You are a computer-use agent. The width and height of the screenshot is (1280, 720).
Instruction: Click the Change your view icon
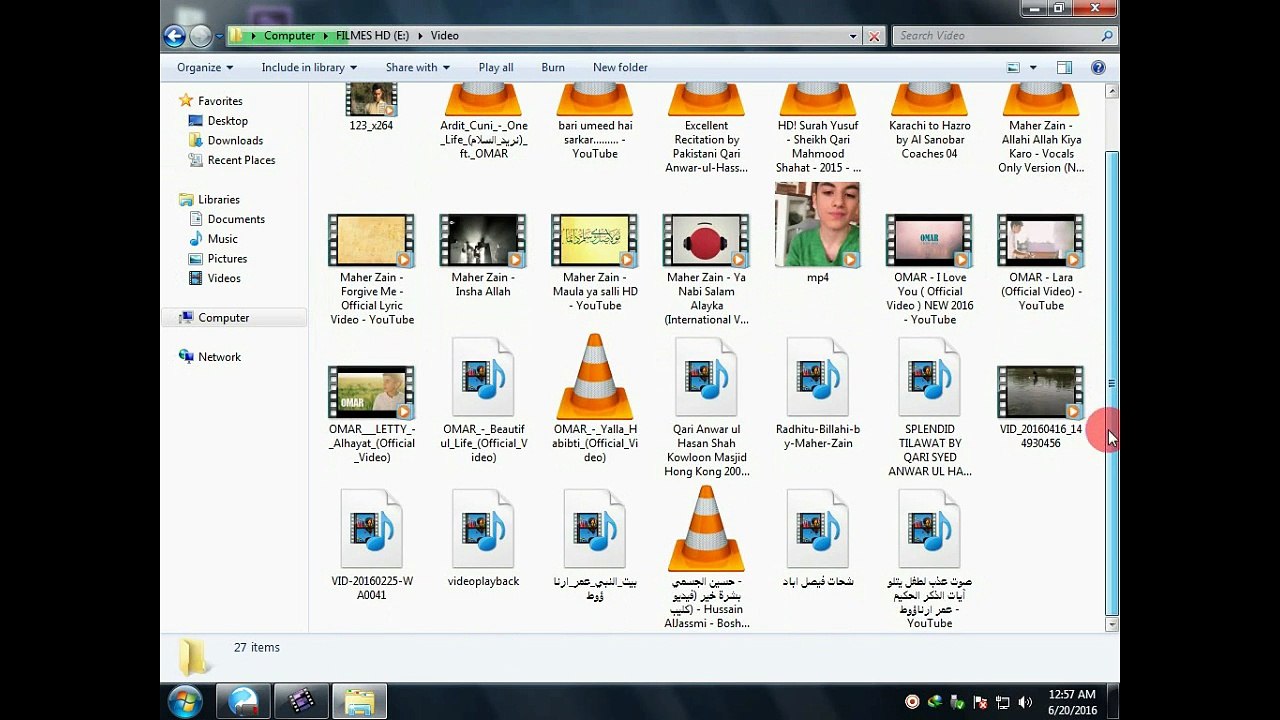[1013, 67]
